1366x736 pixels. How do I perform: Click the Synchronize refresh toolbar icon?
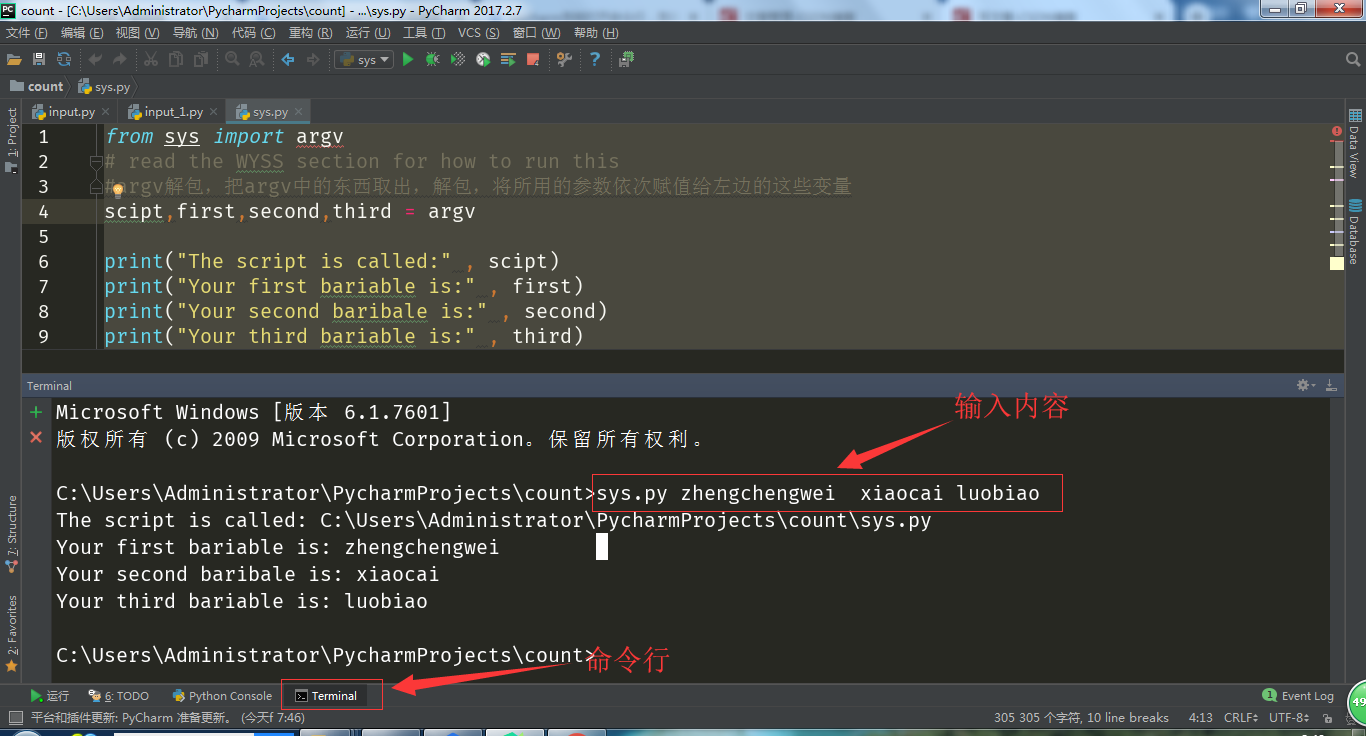[64, 60]
